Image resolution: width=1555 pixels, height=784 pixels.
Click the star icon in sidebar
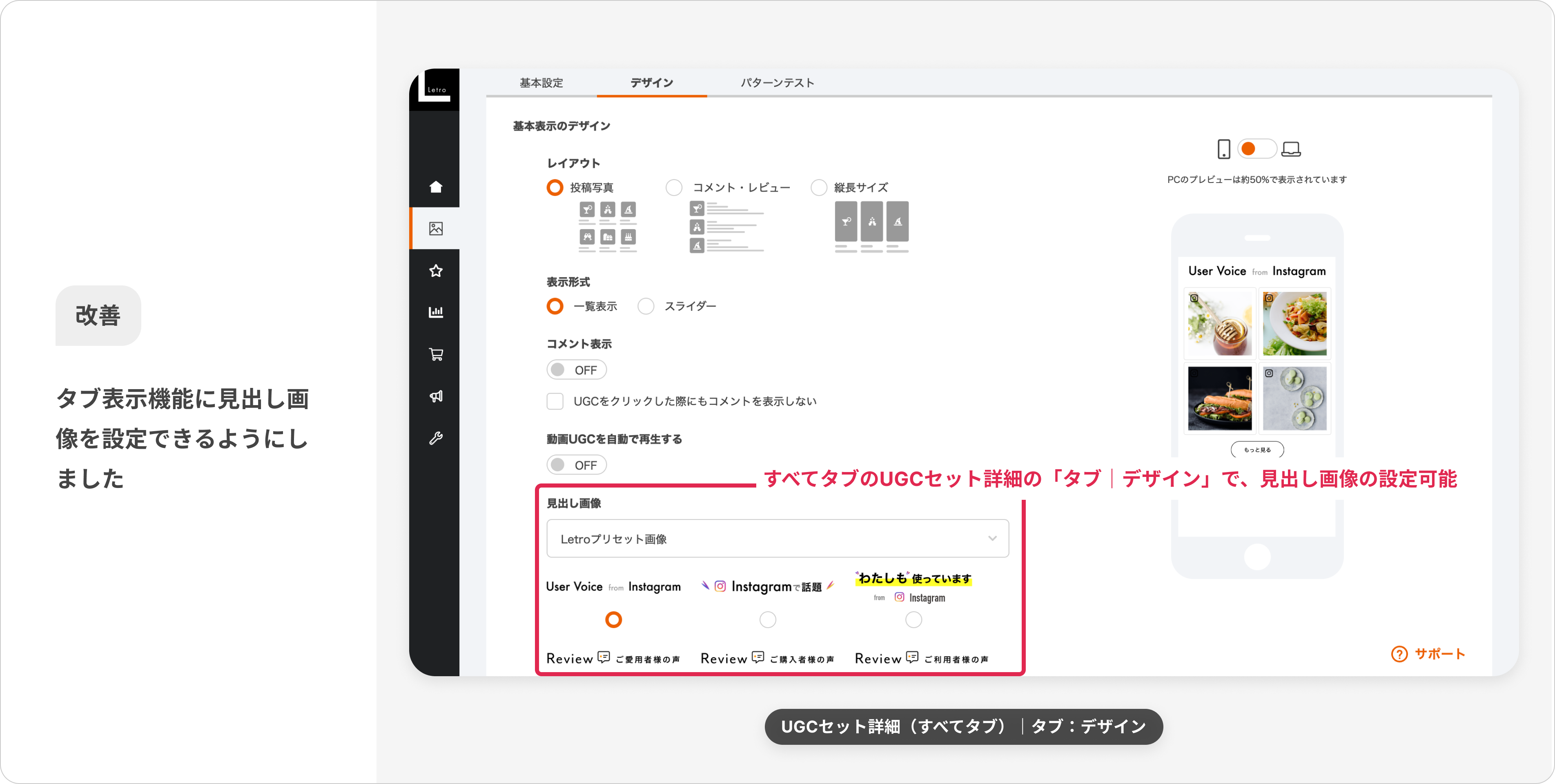[436, 270]
